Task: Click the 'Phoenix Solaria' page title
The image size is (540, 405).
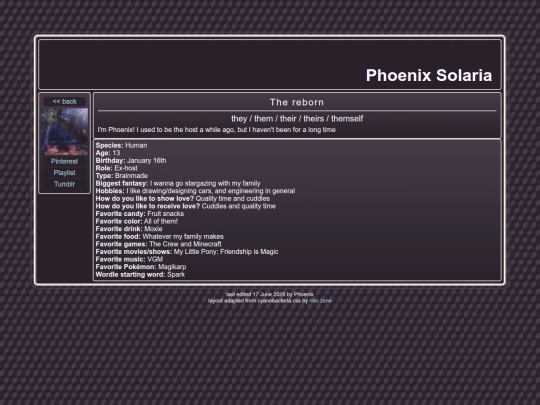Action: tap(429, 75)
